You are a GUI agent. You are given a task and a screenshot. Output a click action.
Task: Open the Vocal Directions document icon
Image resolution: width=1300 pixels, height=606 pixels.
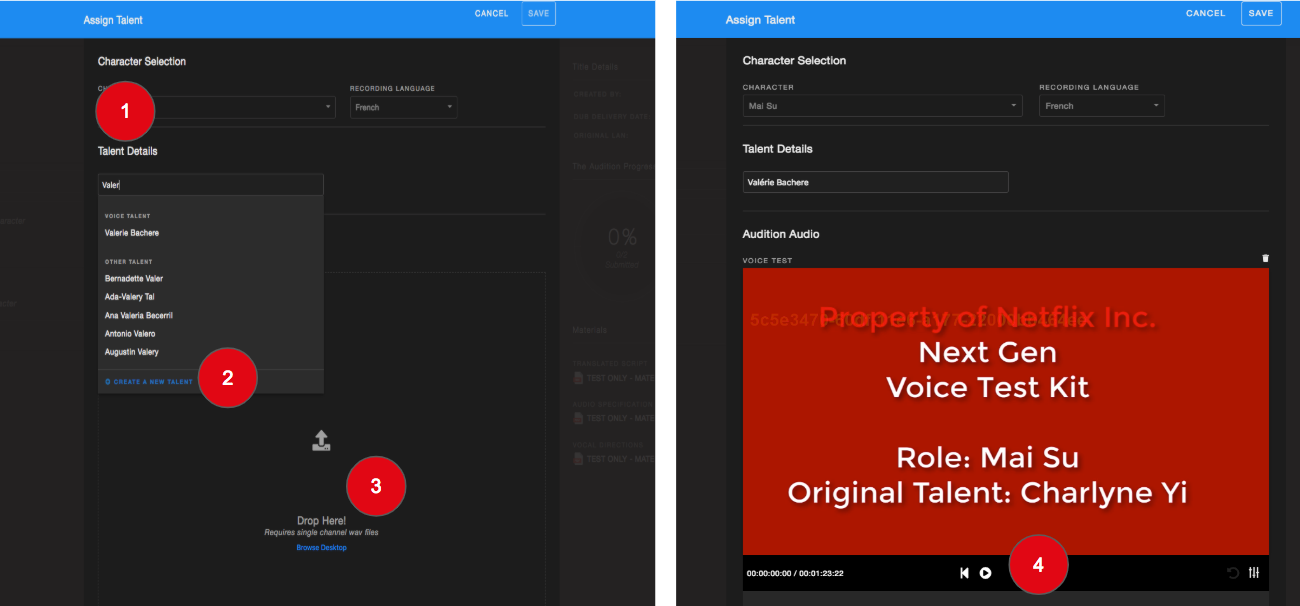[578, 458]
